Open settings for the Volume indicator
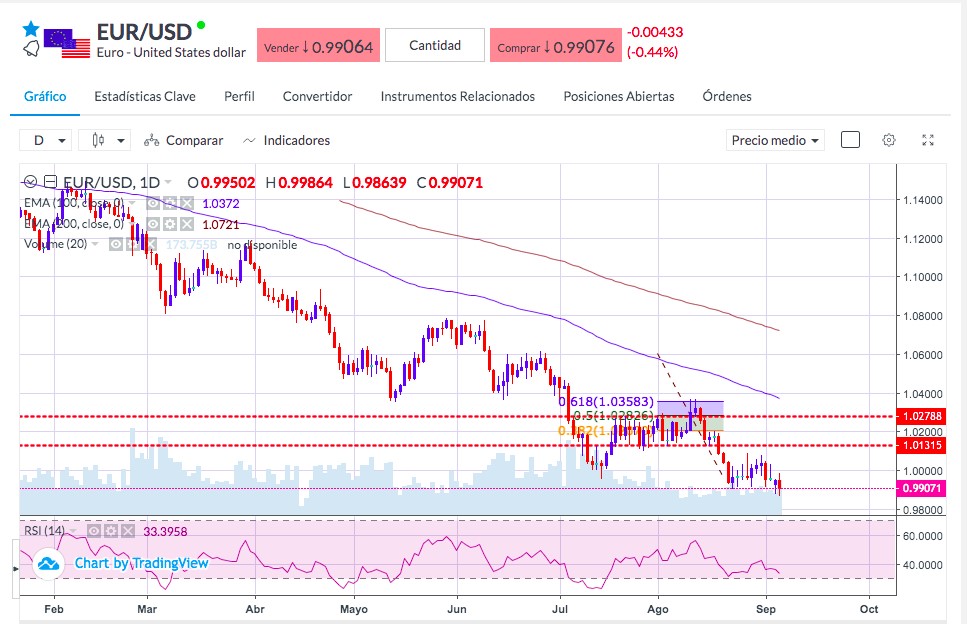 (132, 244)
